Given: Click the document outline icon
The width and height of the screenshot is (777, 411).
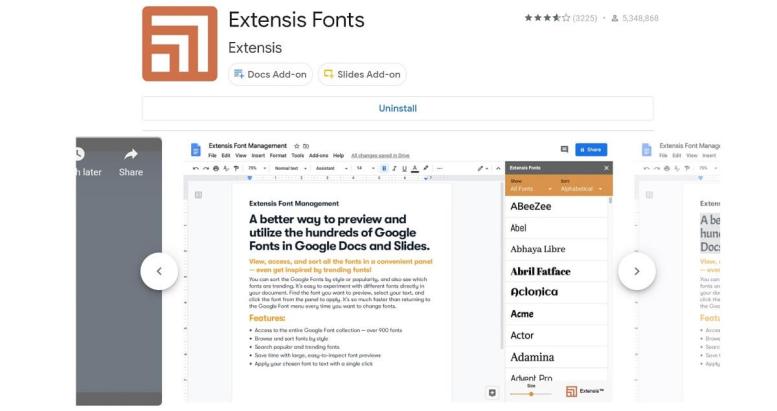Looking at the screenshot, I should pos(198,195).
